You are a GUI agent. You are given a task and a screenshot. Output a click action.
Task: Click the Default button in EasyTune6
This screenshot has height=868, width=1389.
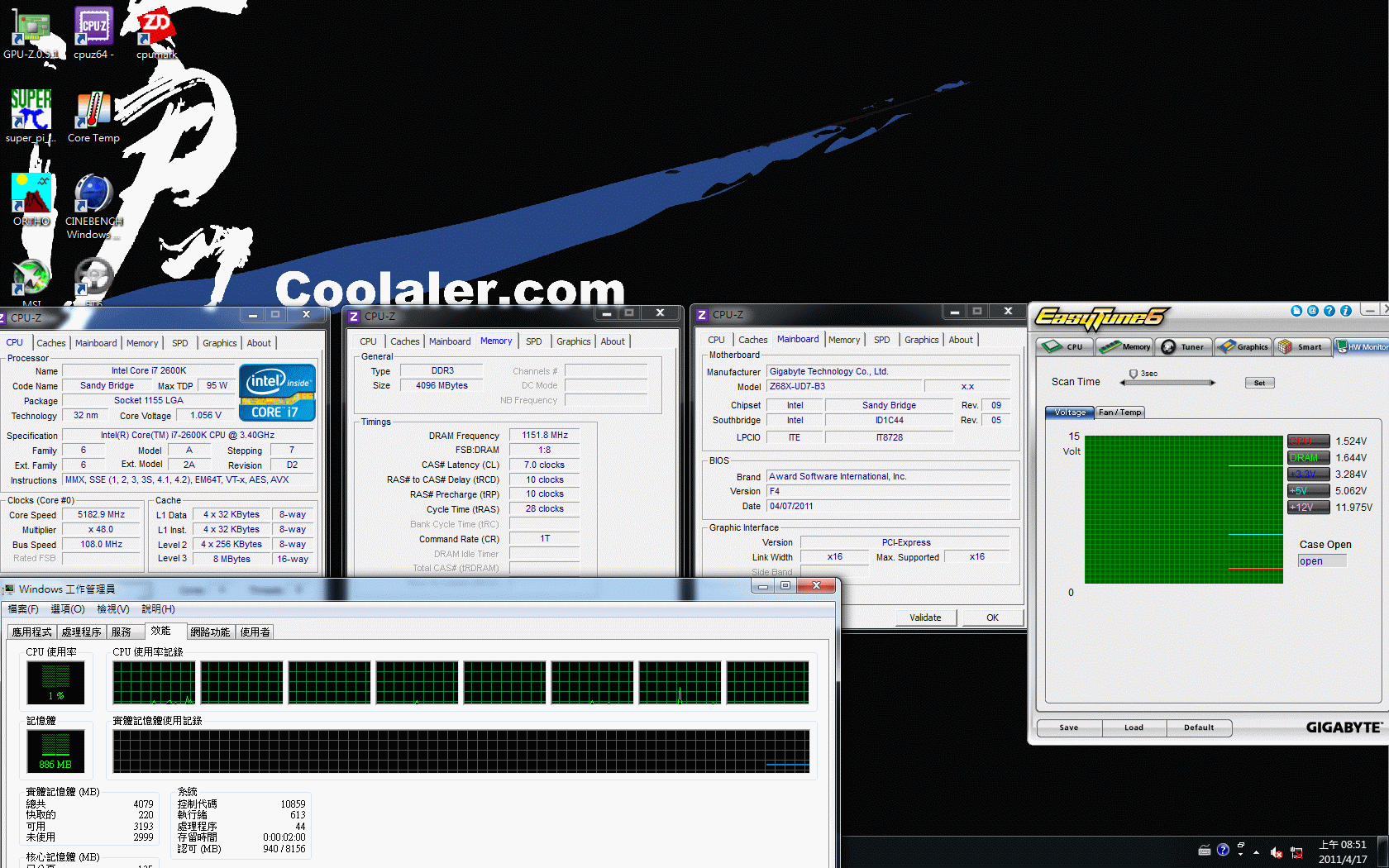point(1199,728)
